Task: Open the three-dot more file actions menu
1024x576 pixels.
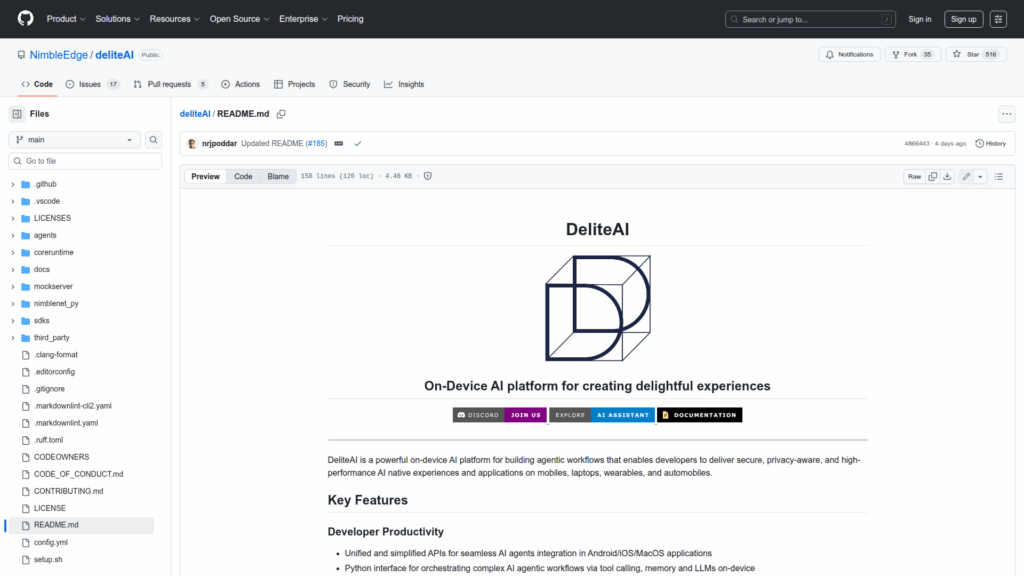Action: coord(1006,114)
